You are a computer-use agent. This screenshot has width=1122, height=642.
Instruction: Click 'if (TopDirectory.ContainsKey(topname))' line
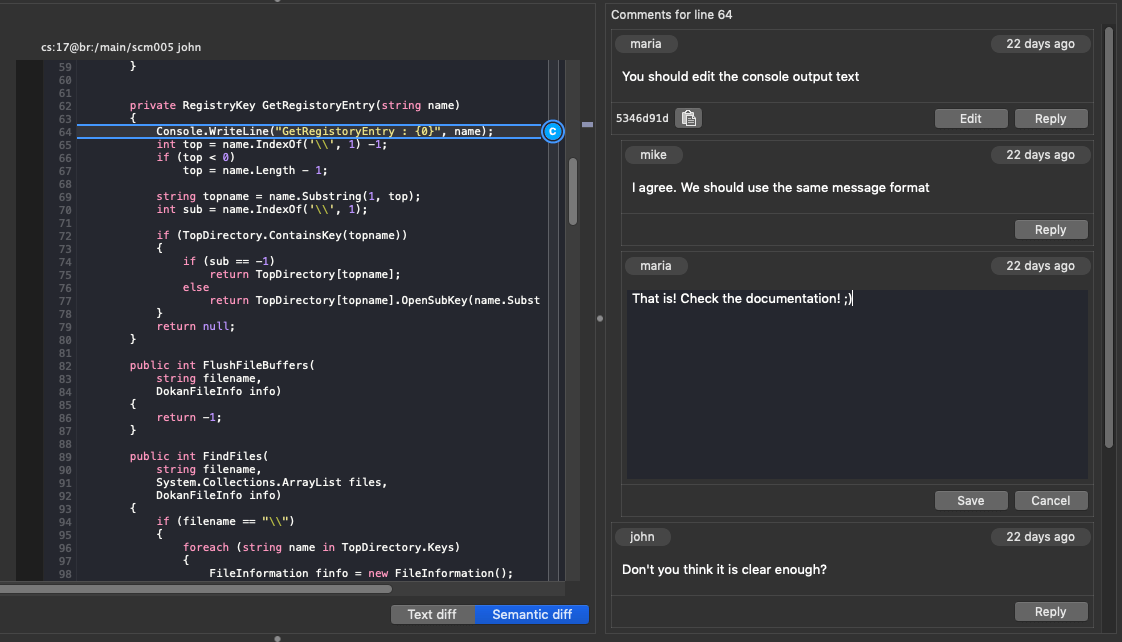(281, 235)
